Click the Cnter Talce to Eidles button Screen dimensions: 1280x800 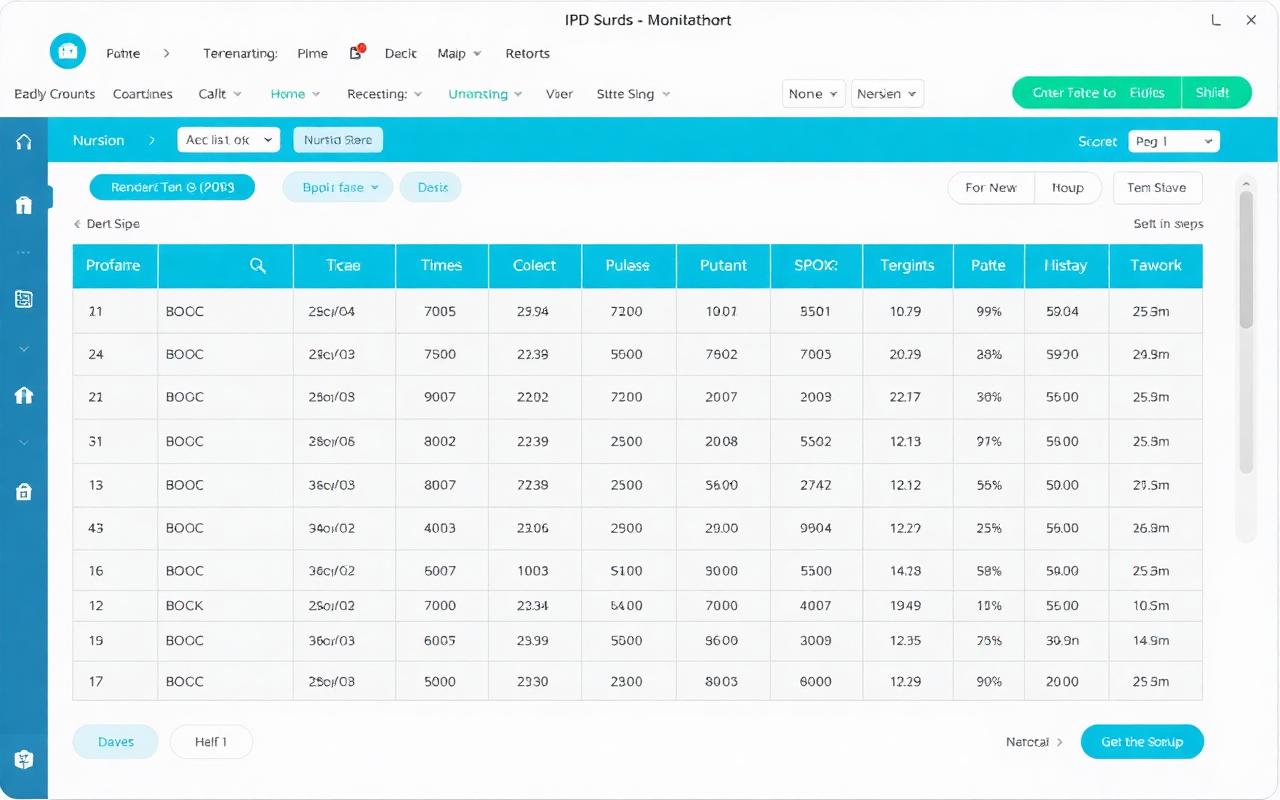coord(1097,92)
